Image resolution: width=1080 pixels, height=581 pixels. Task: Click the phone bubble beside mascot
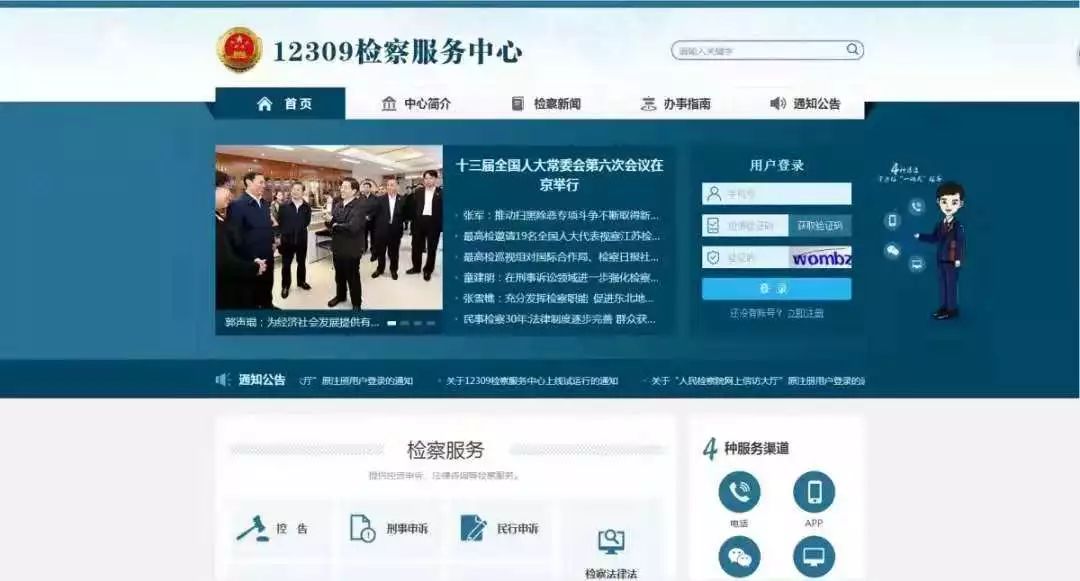(917, 206)
